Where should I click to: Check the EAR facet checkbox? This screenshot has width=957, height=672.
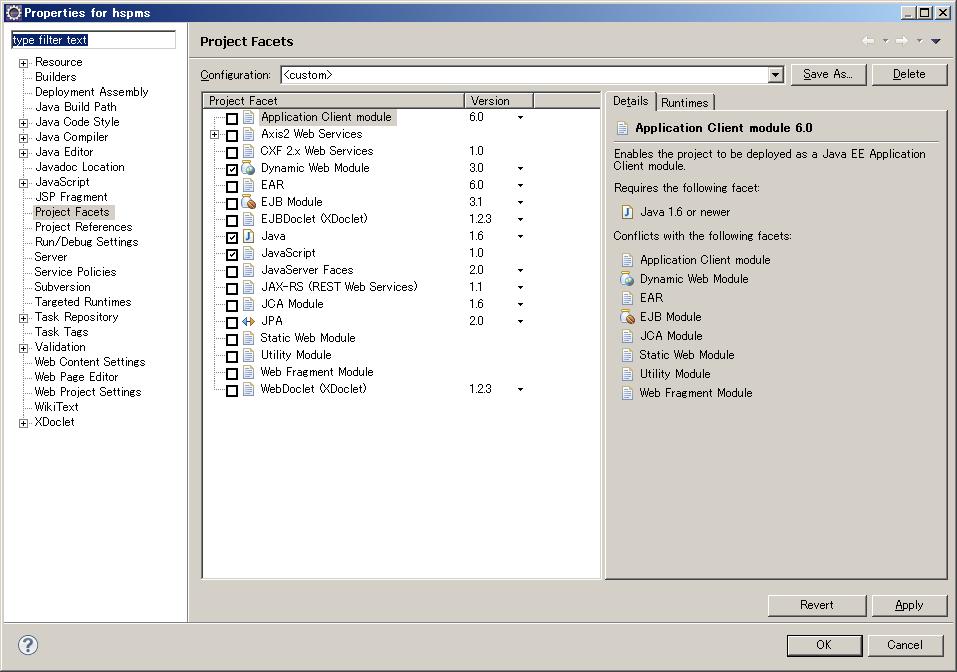232,186
